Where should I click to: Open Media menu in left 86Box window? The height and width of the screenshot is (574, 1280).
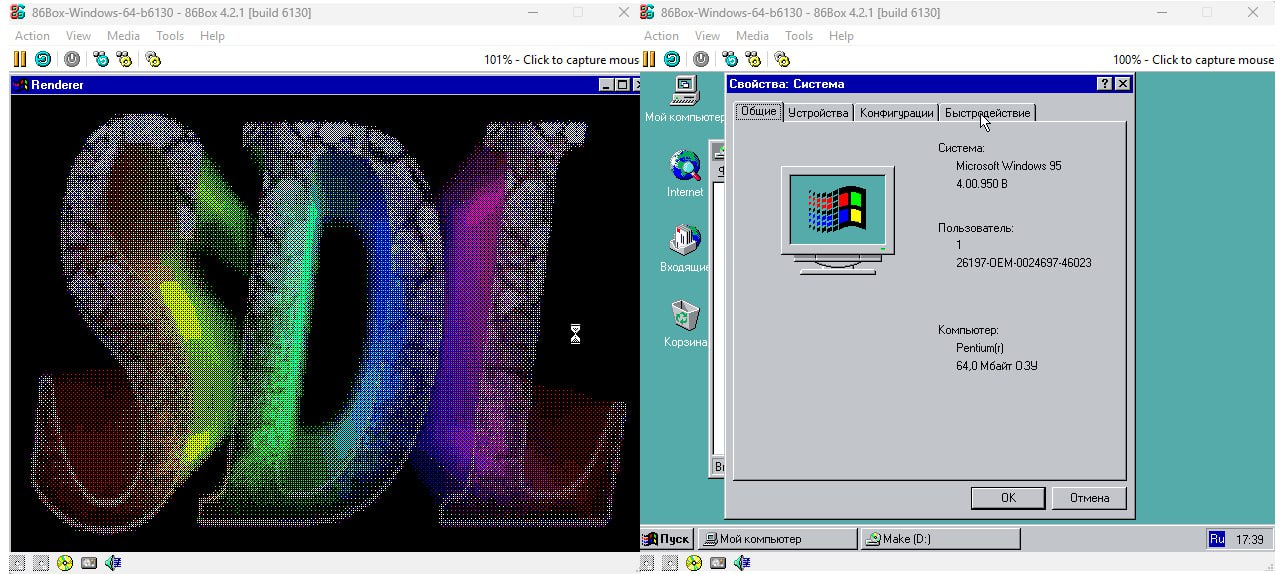[123, 36]
